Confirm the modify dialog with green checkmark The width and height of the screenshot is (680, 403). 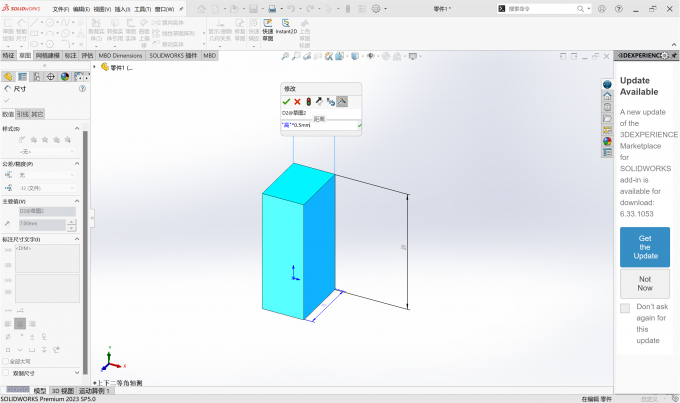click(x=286, y=102)
